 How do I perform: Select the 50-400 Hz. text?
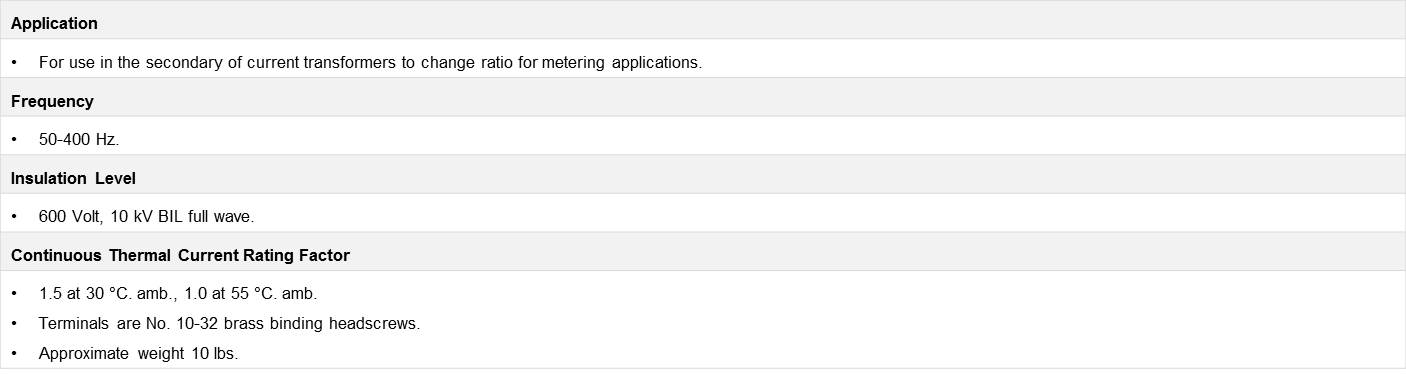[x=79, y=140]
